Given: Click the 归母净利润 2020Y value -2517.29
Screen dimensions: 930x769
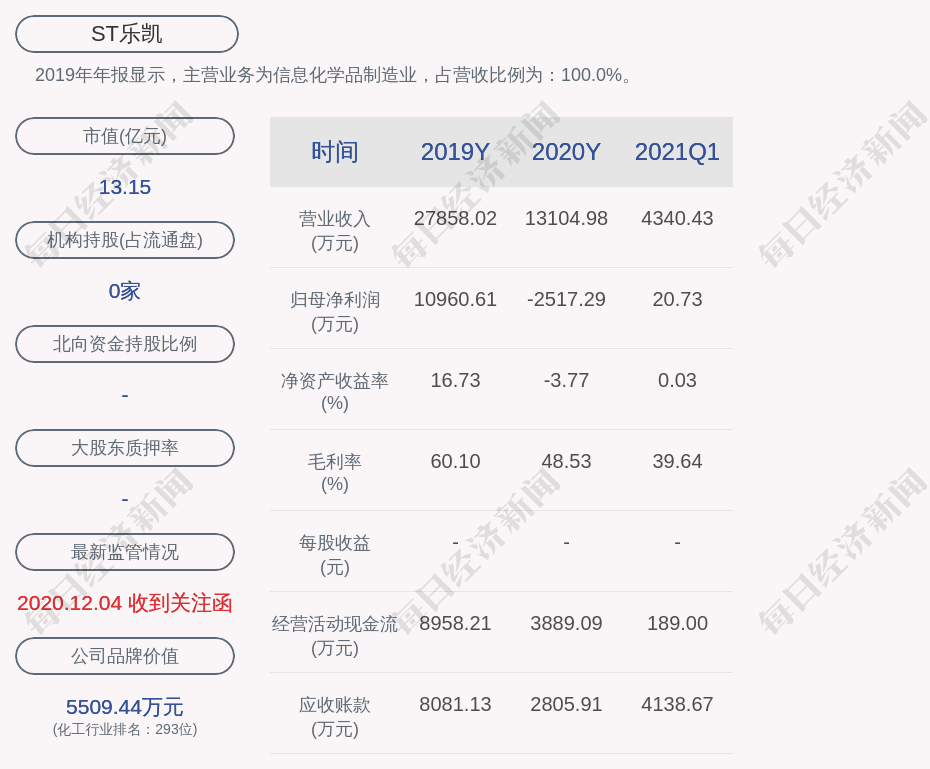Looking at the screenshot, I should click(566, 299).
